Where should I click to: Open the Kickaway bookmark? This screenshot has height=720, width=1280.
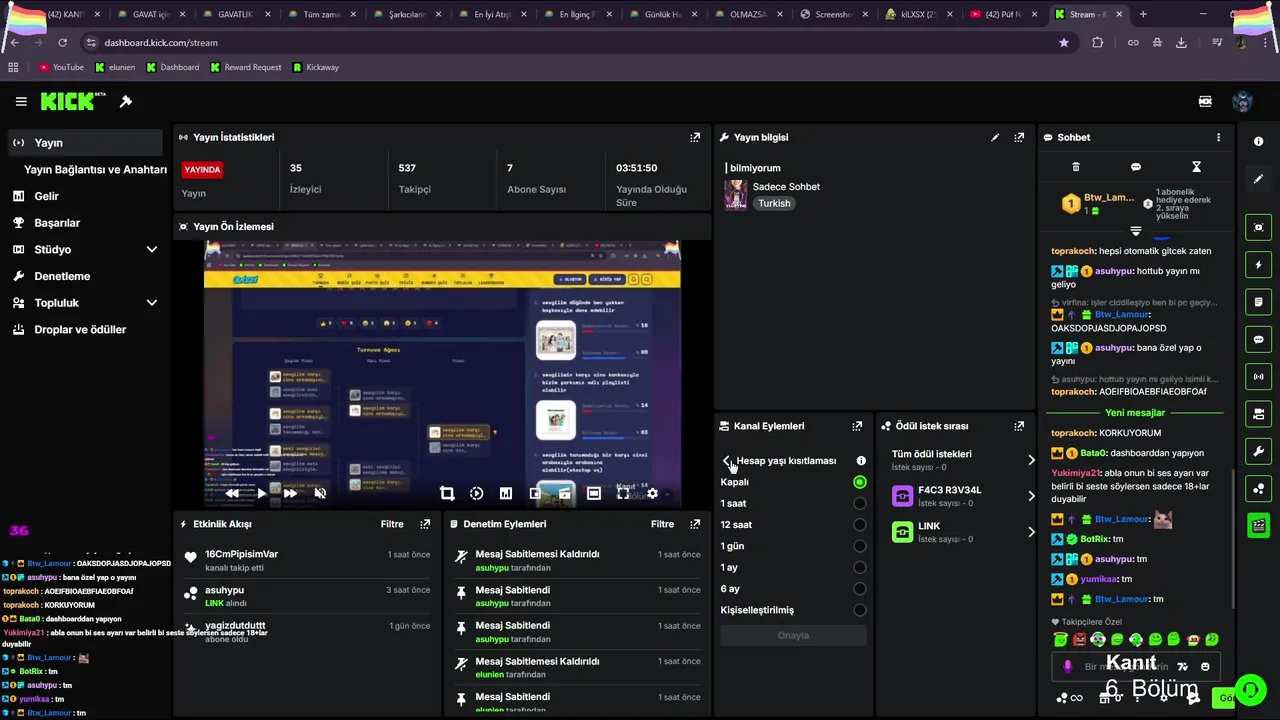316,67
